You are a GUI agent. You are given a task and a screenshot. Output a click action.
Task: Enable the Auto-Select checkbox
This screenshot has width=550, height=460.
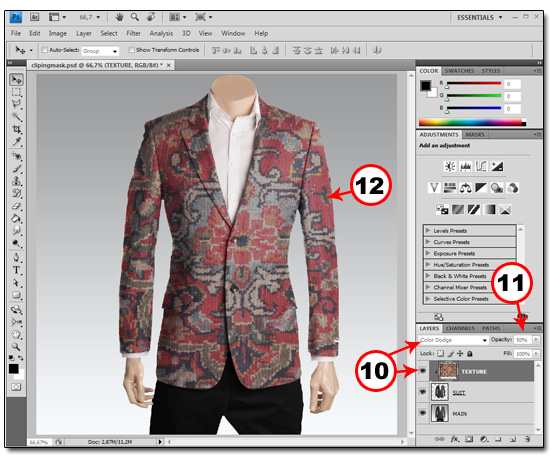tap(45, 50)
